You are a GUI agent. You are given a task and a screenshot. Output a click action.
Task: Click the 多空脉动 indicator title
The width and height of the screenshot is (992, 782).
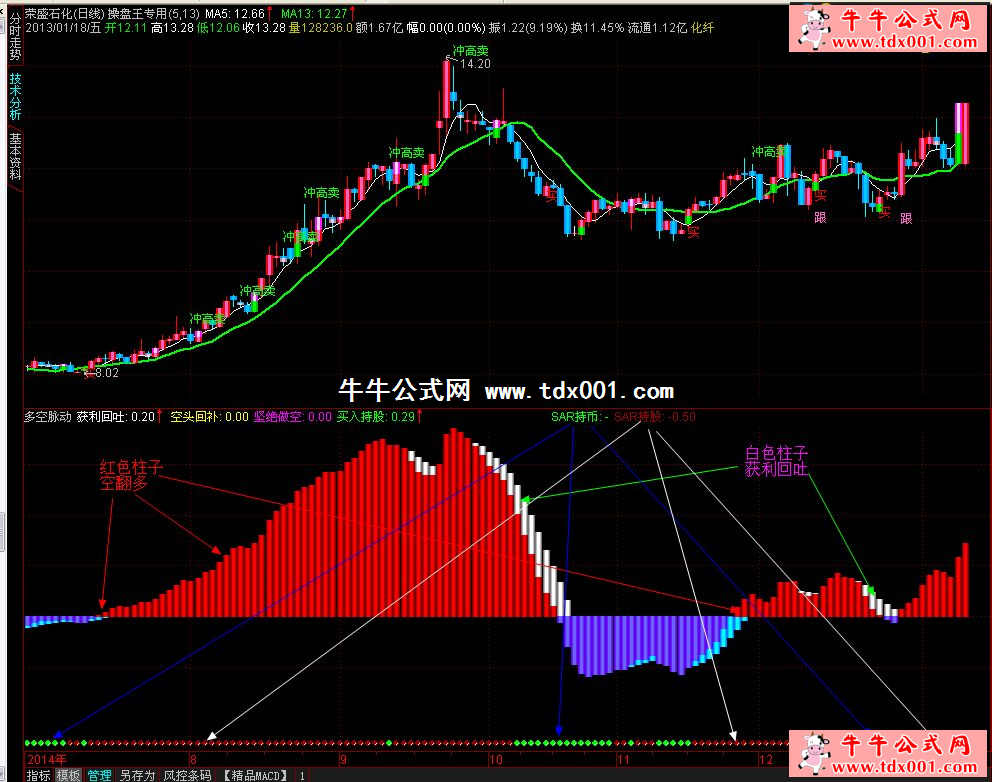47,416
